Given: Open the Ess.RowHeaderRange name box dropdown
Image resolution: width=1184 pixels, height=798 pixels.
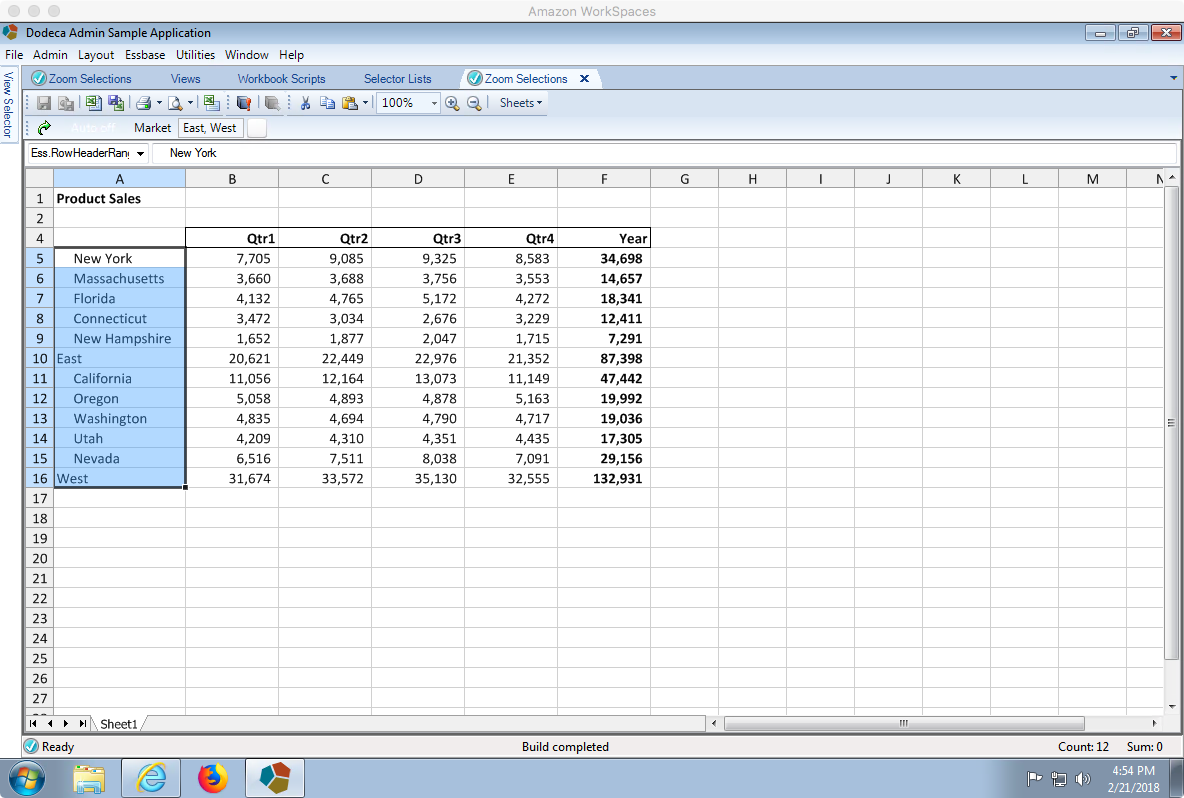Looking at the screenshot, I should tap(140, 153).
